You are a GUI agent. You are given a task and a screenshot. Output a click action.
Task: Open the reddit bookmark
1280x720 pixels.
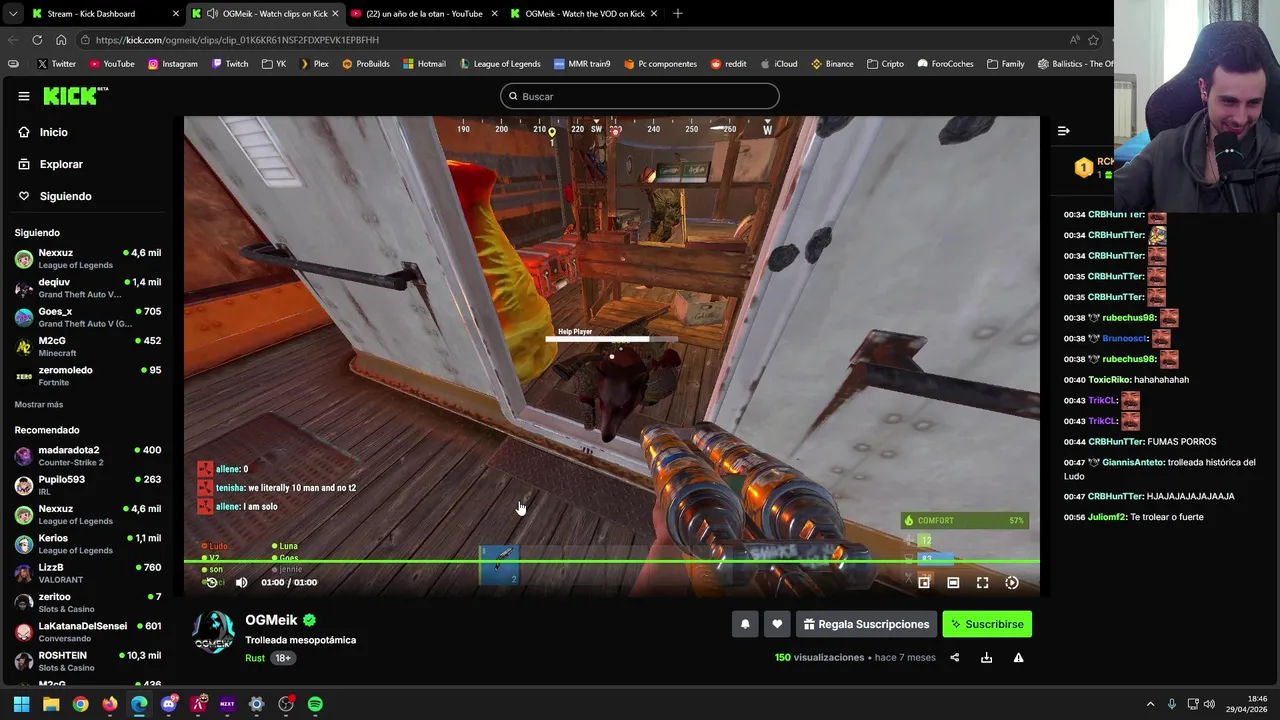tap(729, 64)
